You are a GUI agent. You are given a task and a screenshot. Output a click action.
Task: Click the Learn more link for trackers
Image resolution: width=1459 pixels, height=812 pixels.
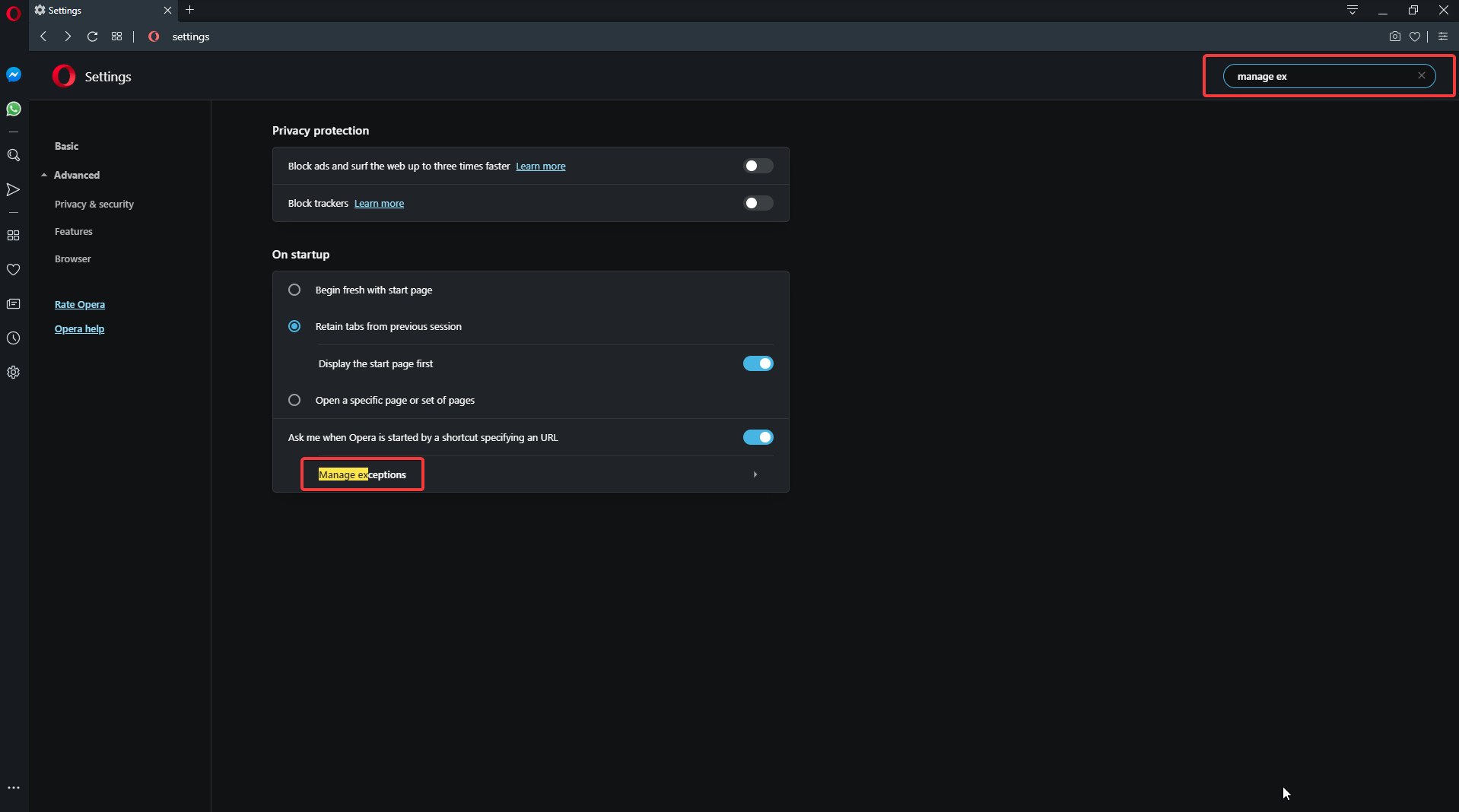(379, 203)
